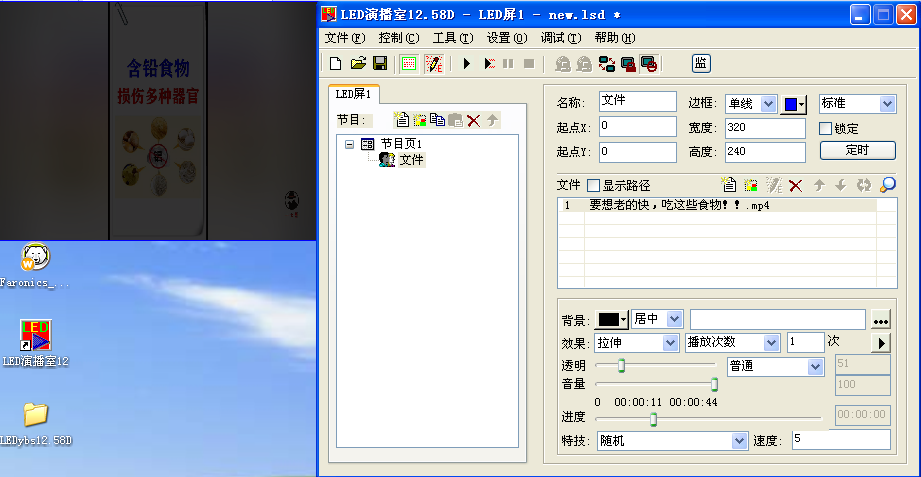
Task: Move file up arrow in 文件 toolbar
Action: (x=819, y=185)
